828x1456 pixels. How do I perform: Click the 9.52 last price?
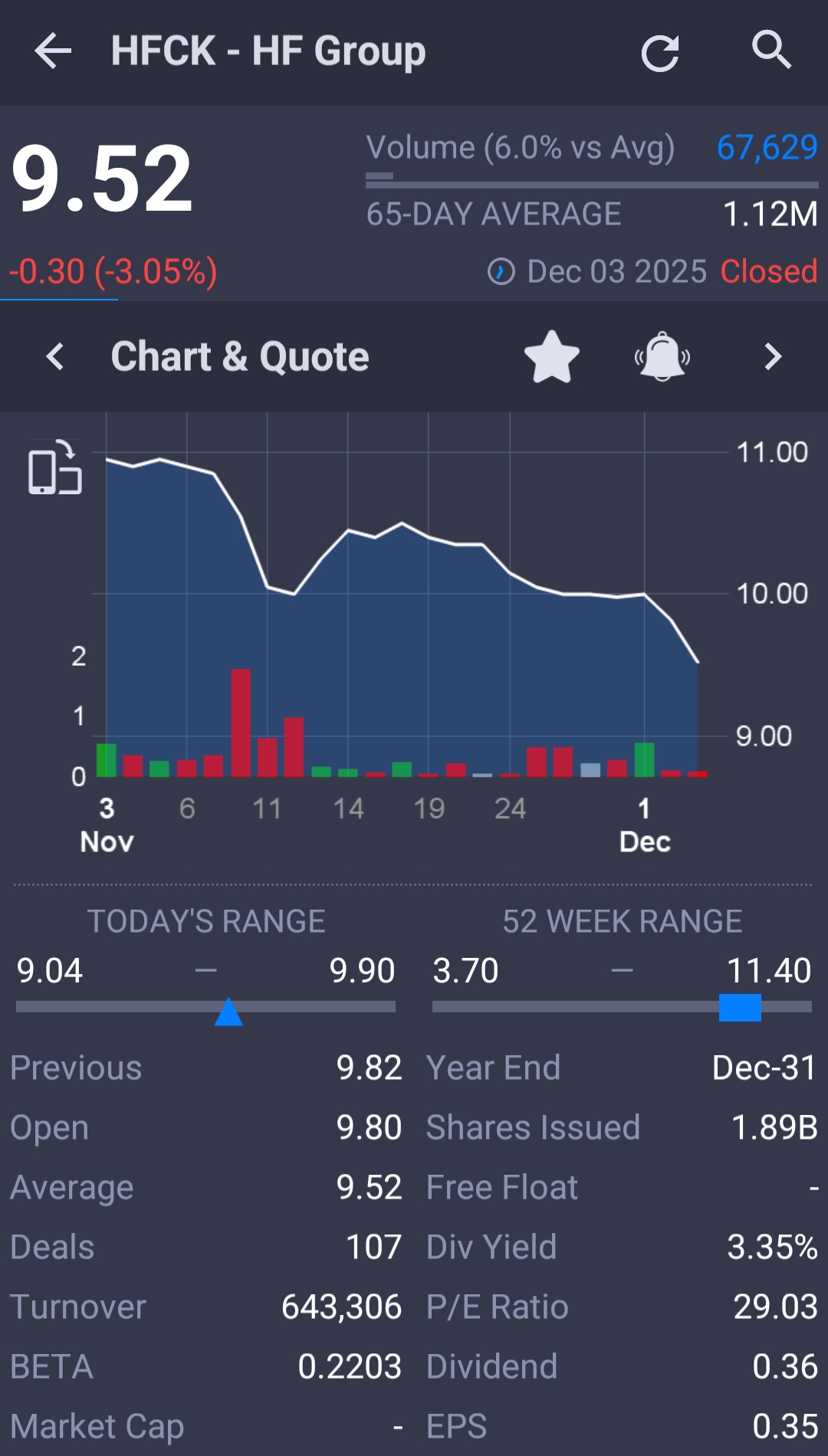102,180
